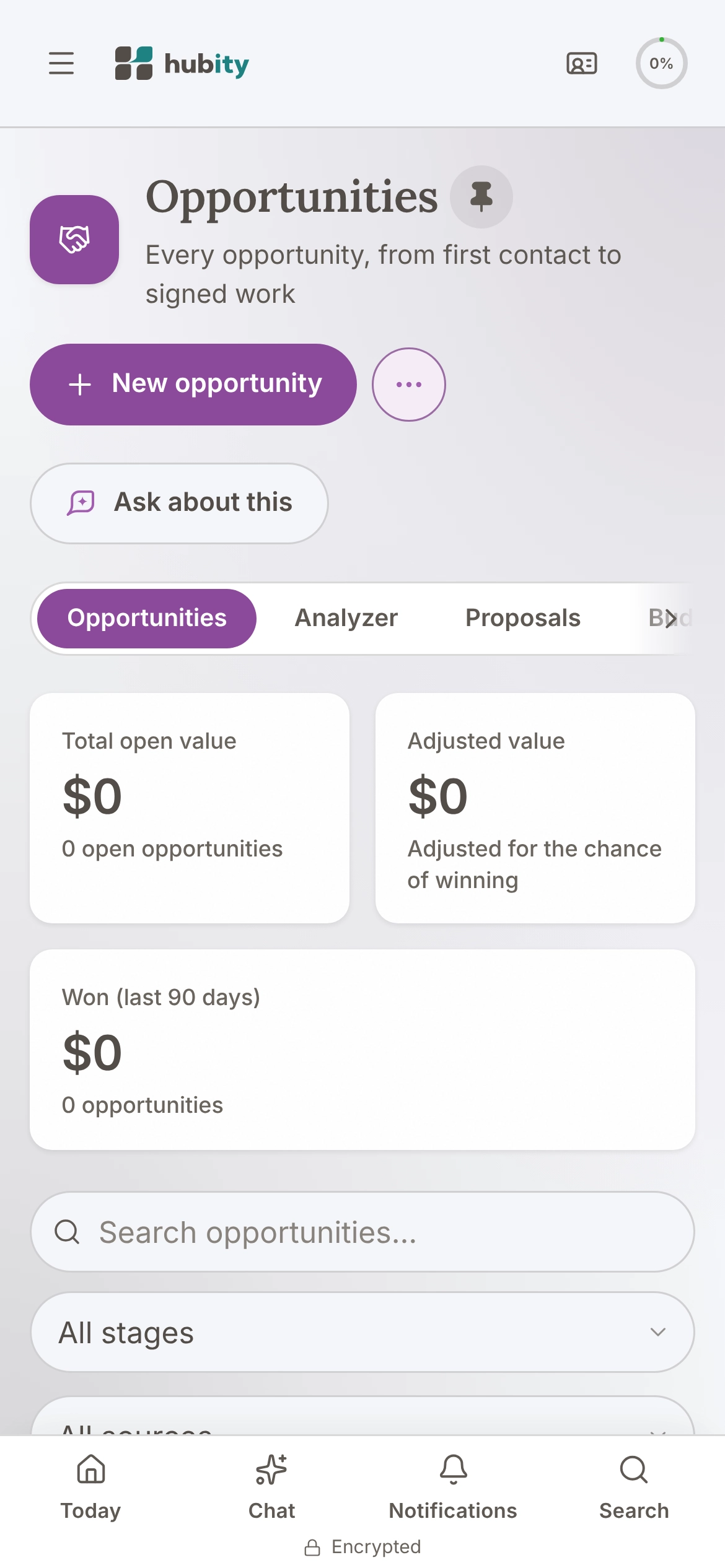Expand the All sources dropdown
Image resolution: width=725 pixels, height=1568 pixels.
tap(362, 1416)
